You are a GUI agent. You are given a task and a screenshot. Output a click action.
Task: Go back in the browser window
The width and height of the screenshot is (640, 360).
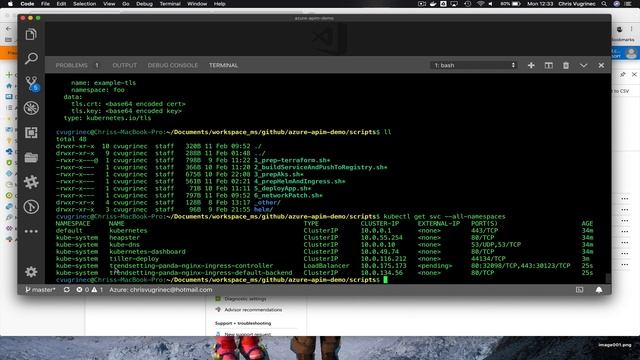pyautogui.click(x=8, y=29)
